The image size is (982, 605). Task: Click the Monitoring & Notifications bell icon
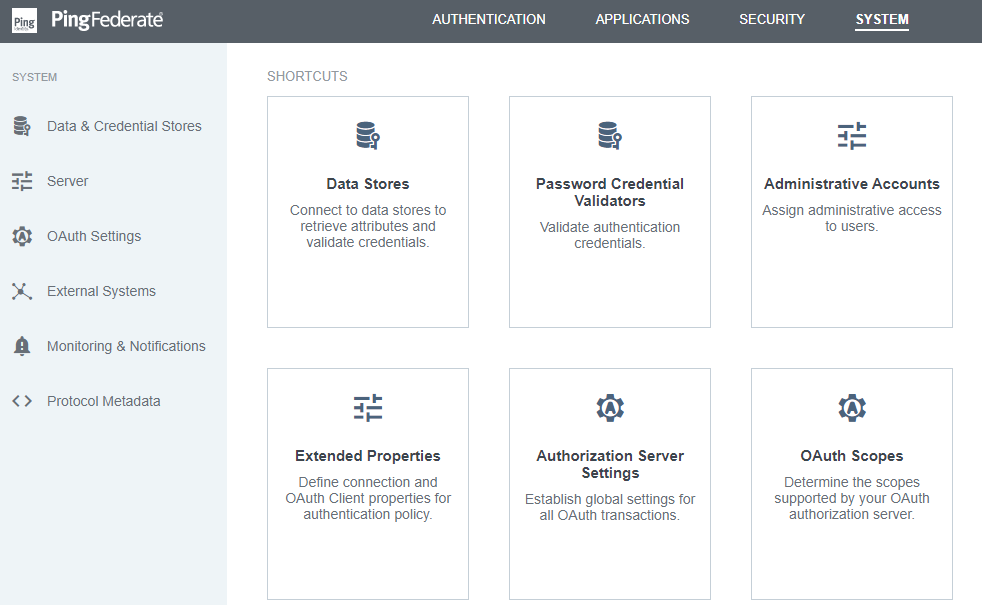coord(22,346)
